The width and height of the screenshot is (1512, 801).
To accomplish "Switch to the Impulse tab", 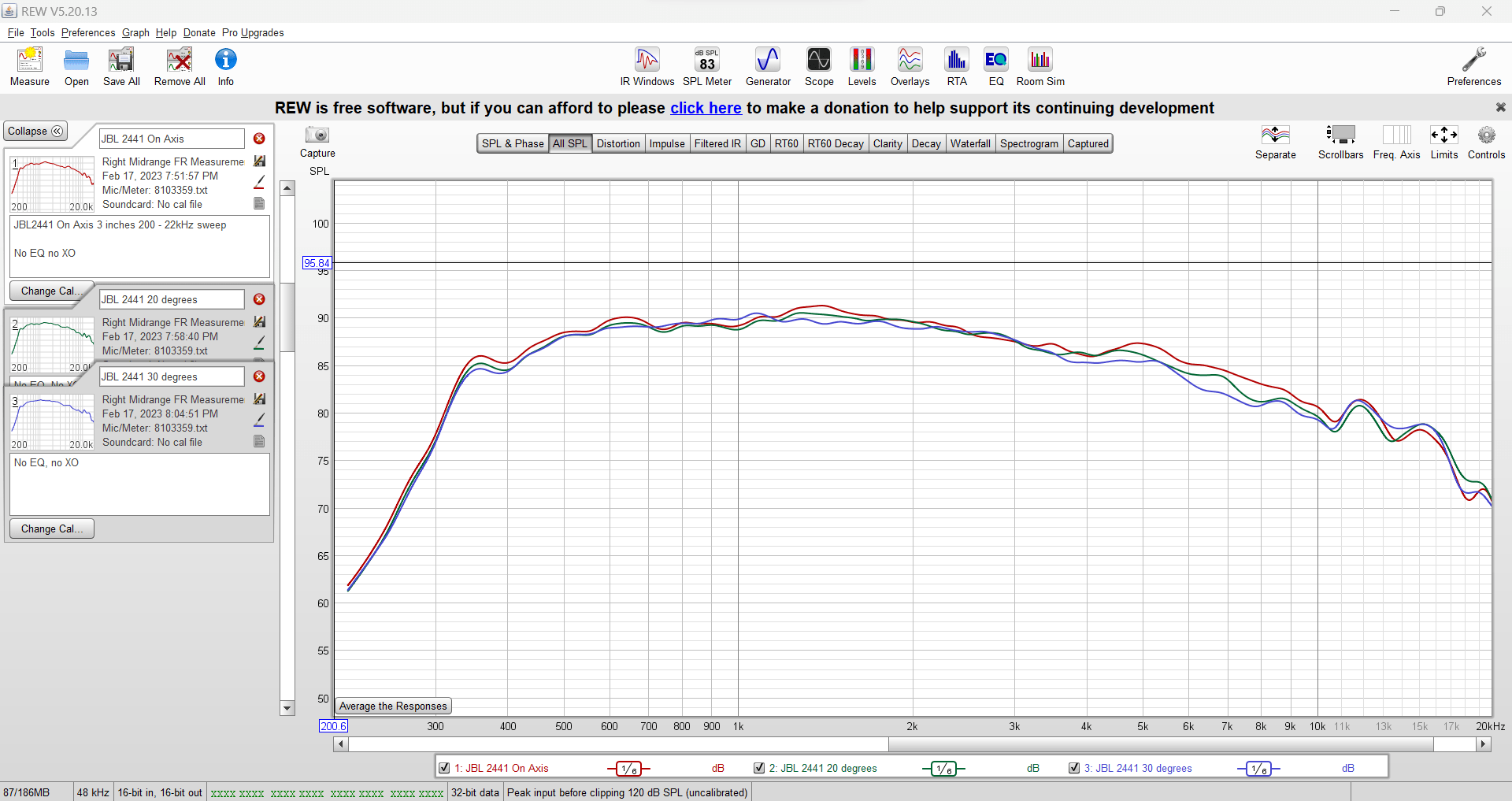I will click(x=667, y=143).
